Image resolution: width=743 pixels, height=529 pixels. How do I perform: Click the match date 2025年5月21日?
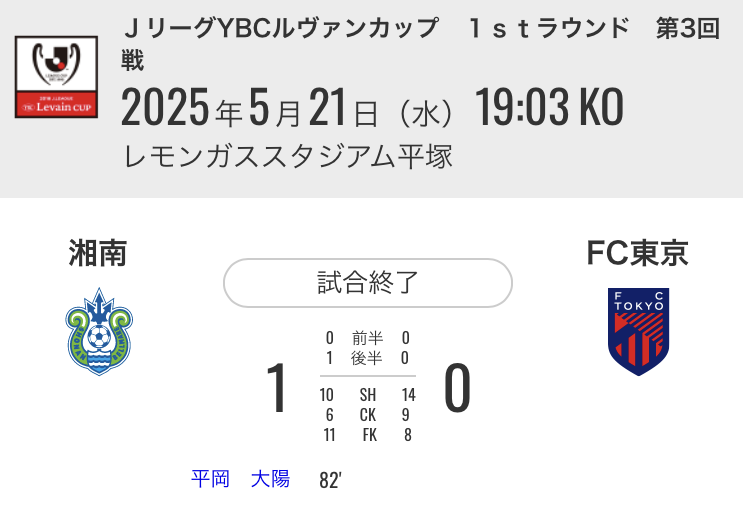click(x=250, y=108)
